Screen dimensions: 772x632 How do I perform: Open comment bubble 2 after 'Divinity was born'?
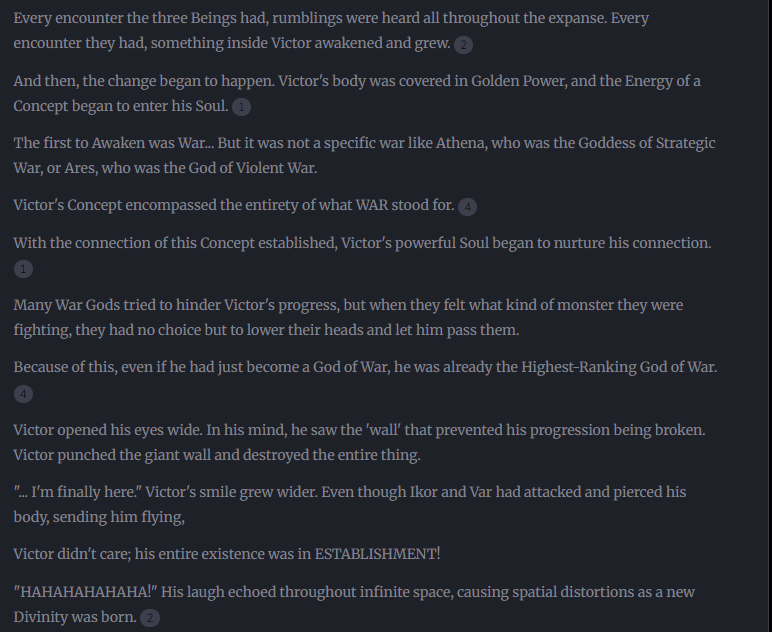150,618
